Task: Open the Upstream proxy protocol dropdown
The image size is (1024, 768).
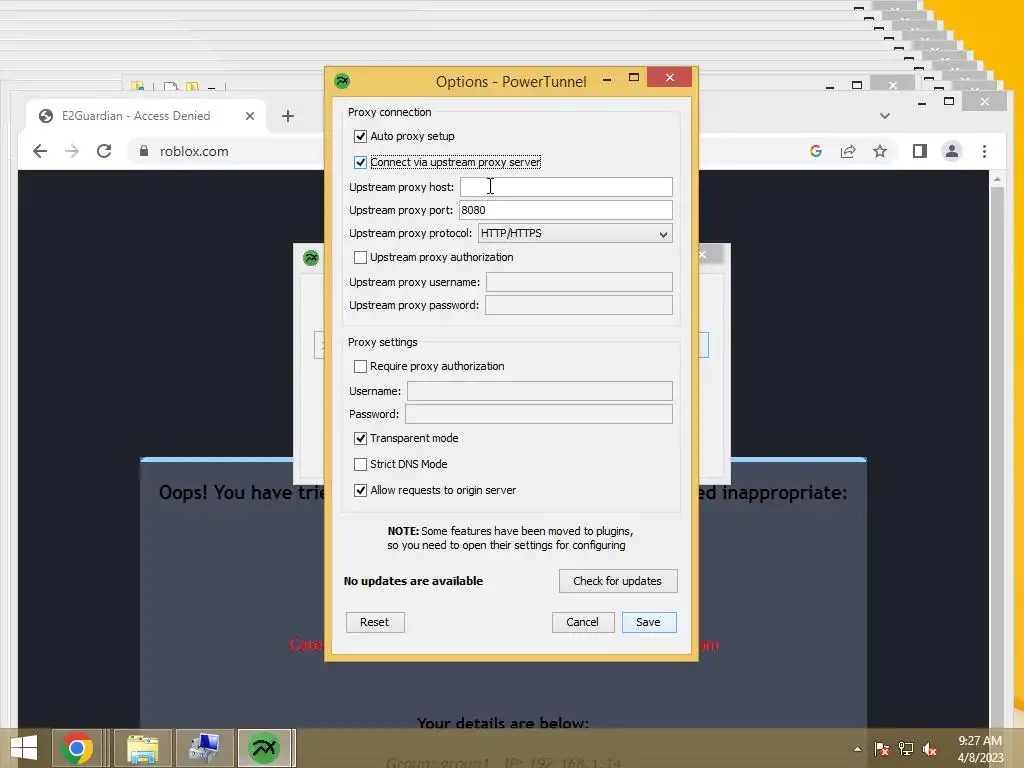Action: (x=575, y=233)
